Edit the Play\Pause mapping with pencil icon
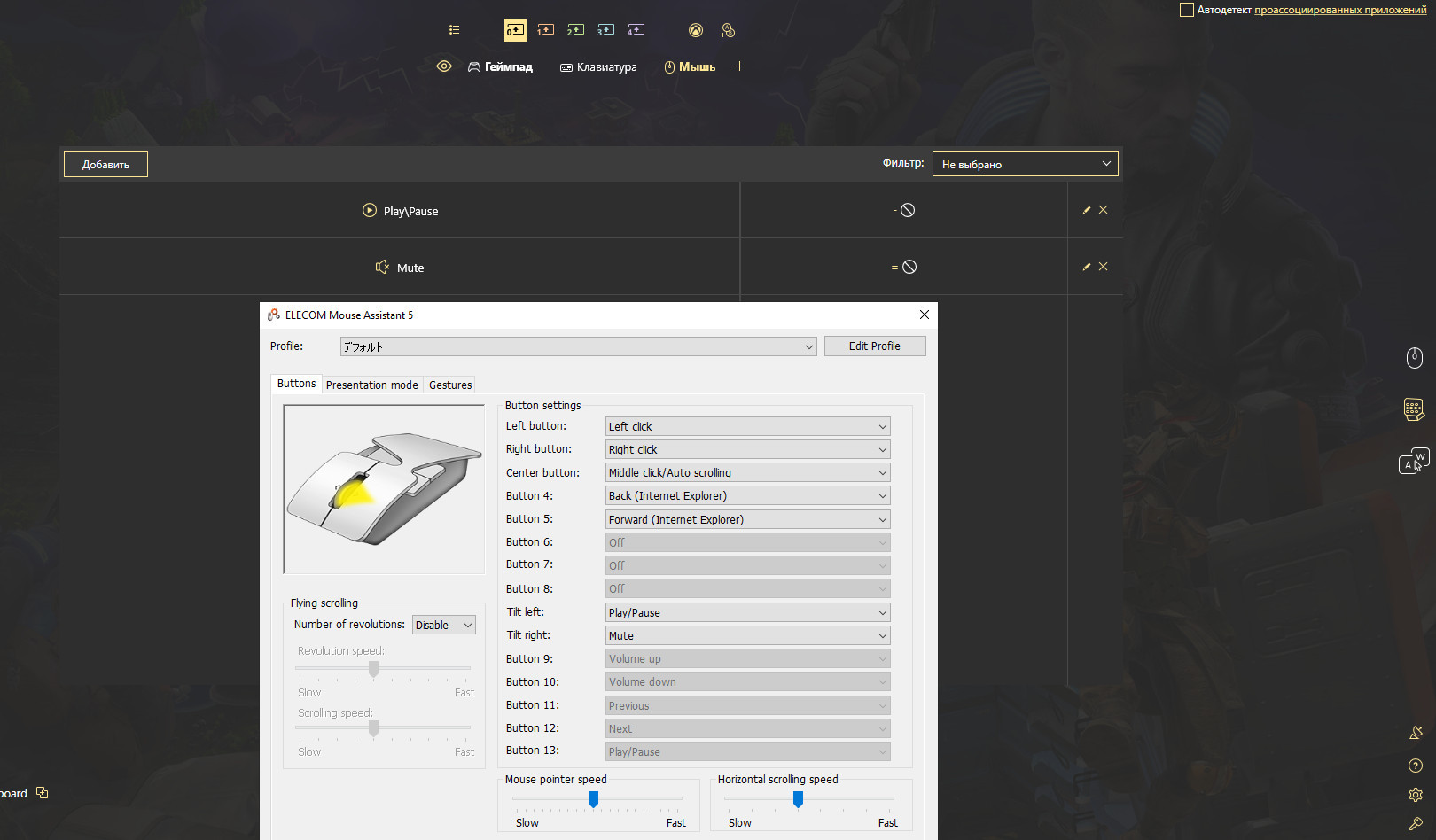The image size is (1436, 840). point(1087,210)
